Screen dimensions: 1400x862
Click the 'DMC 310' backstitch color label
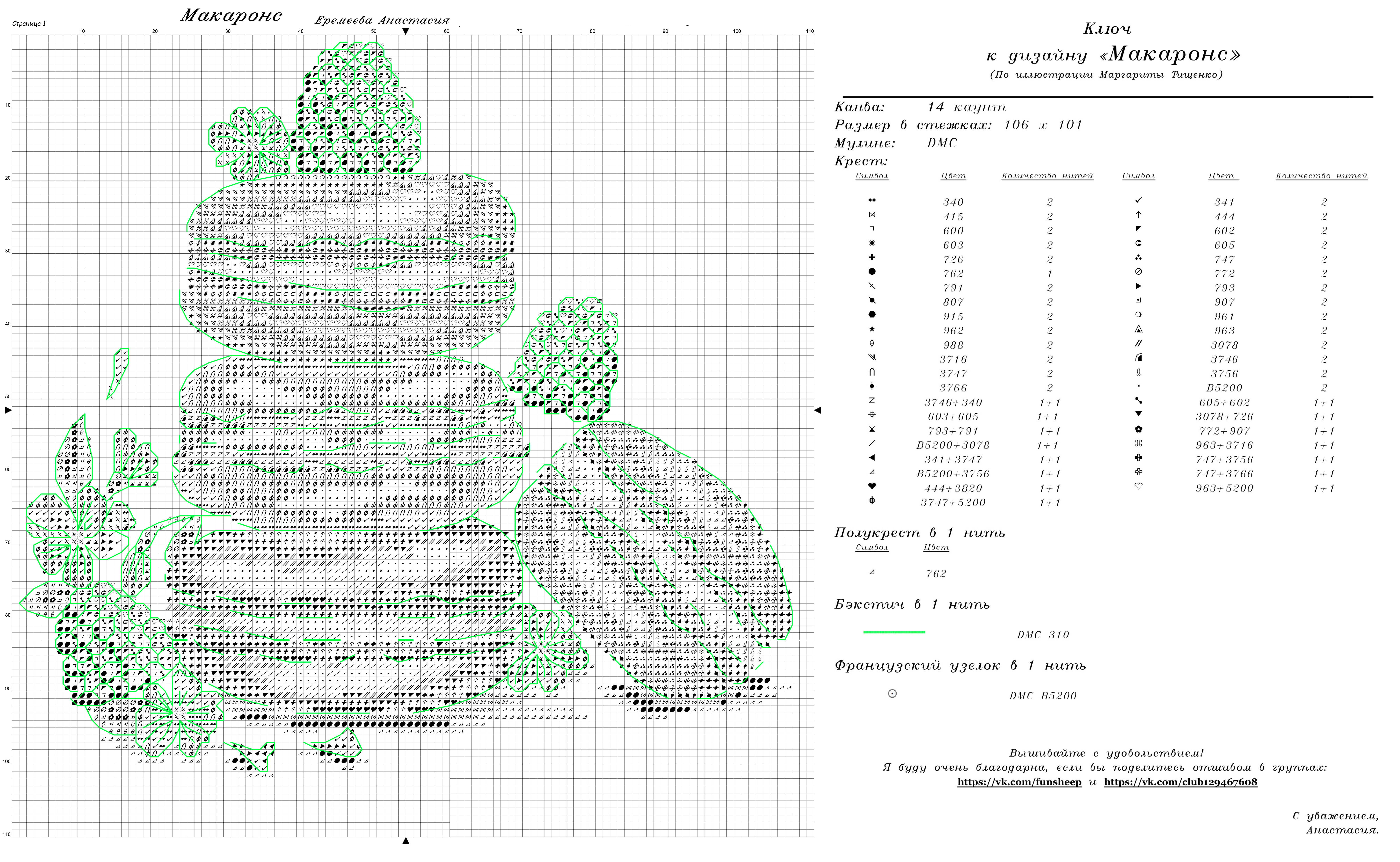point(1043,635)
